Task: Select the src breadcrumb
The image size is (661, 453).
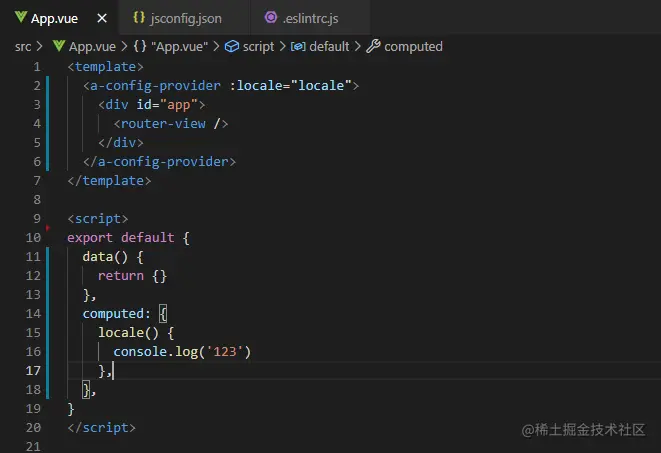Action: pos(23,46)
